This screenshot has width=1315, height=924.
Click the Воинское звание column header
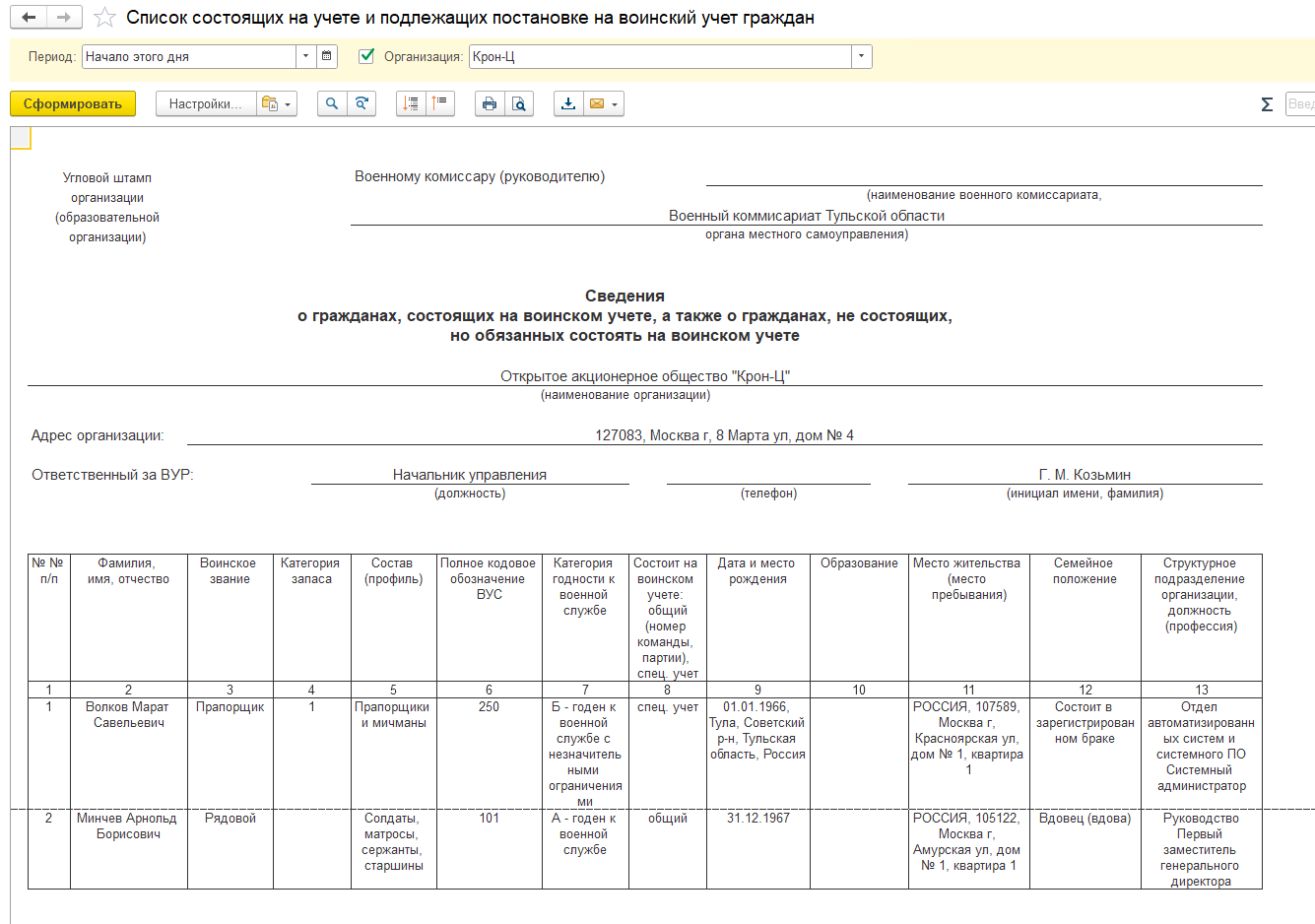coord(230,618)
